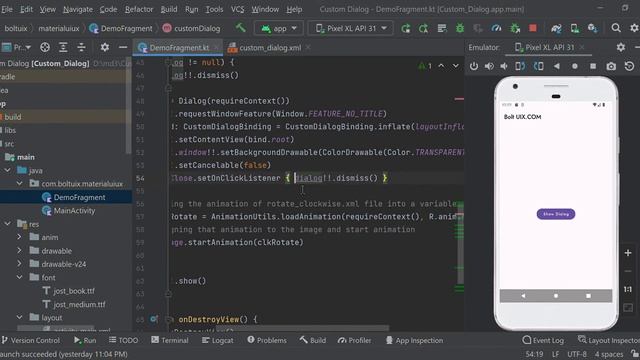Go to next highlighted error arrow

pyautogui.click(x=456, y=66)
